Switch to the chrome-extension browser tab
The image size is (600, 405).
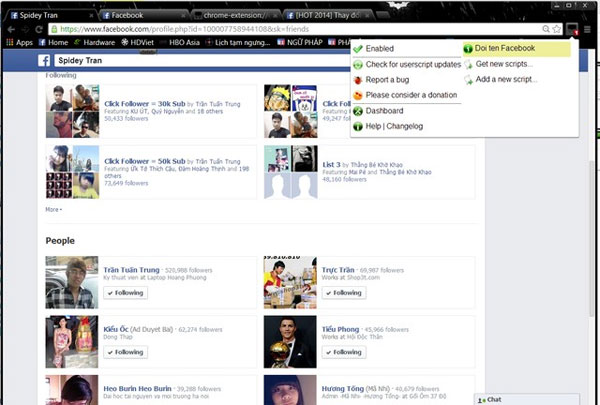[236, 15]
